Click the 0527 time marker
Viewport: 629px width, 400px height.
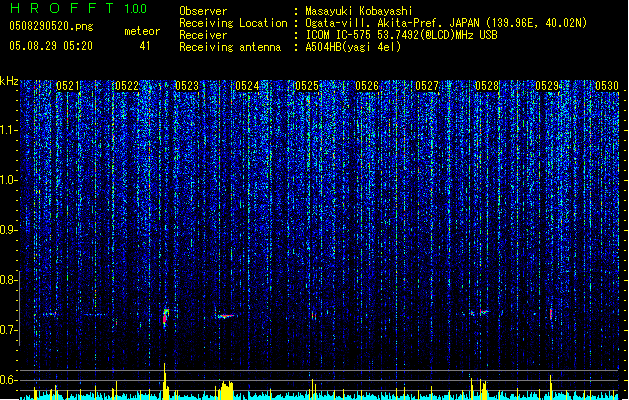[x=427, y=86]
